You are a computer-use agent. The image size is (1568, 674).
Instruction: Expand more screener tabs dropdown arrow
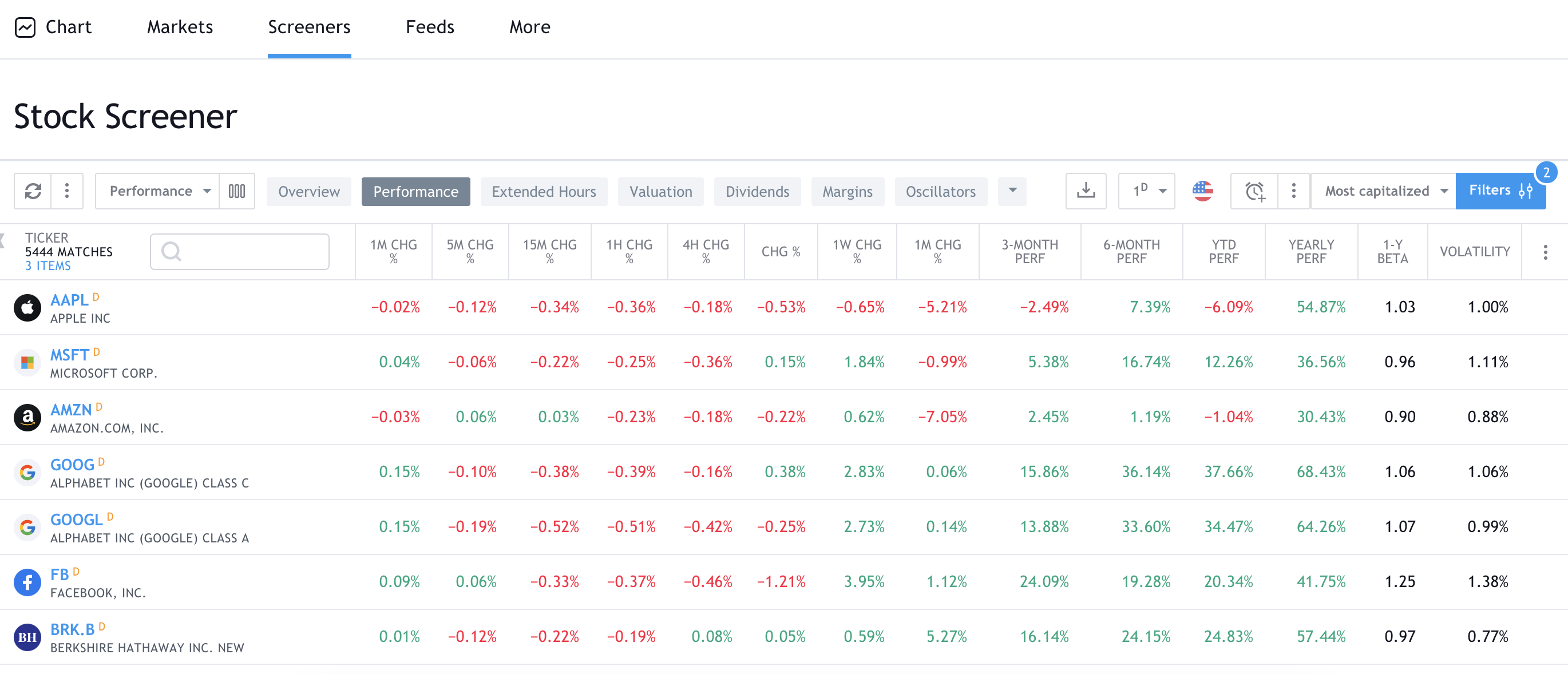click(x=1012, y=191)
